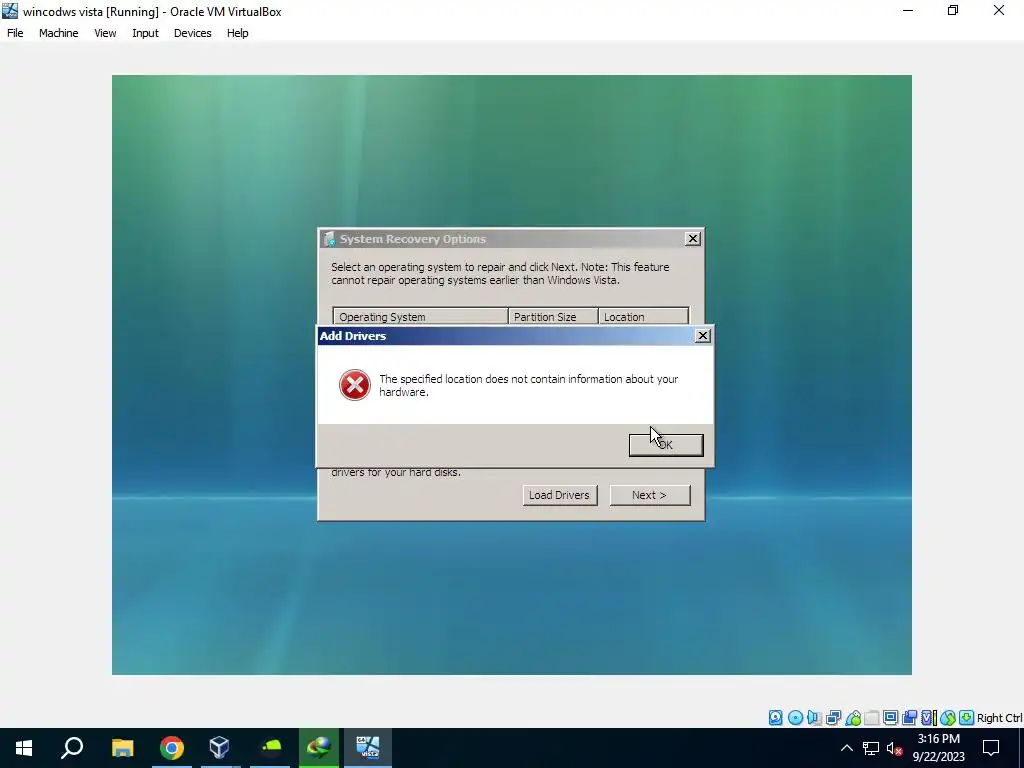Click the red error icon in Add Drivers

point(355,385)
